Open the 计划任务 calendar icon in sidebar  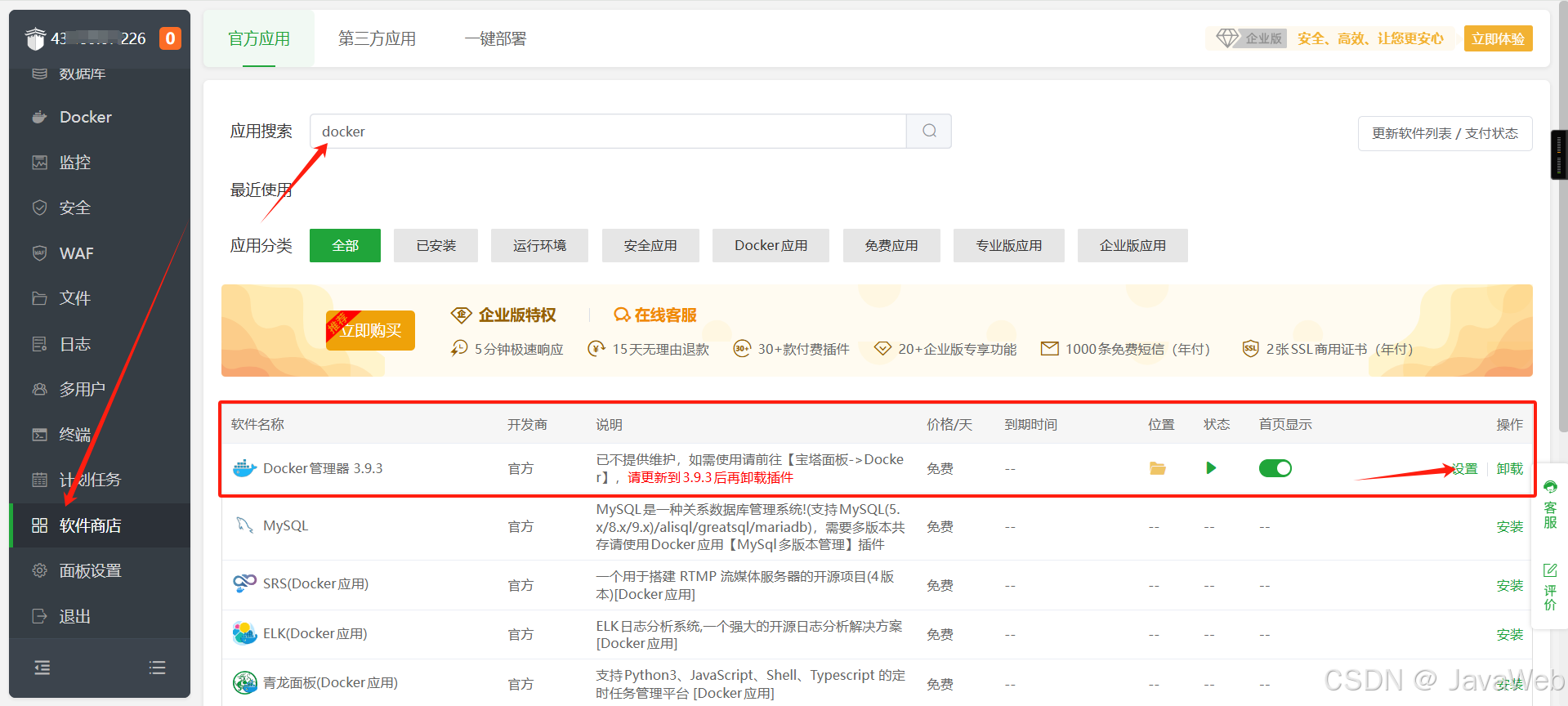coord(39,480)
